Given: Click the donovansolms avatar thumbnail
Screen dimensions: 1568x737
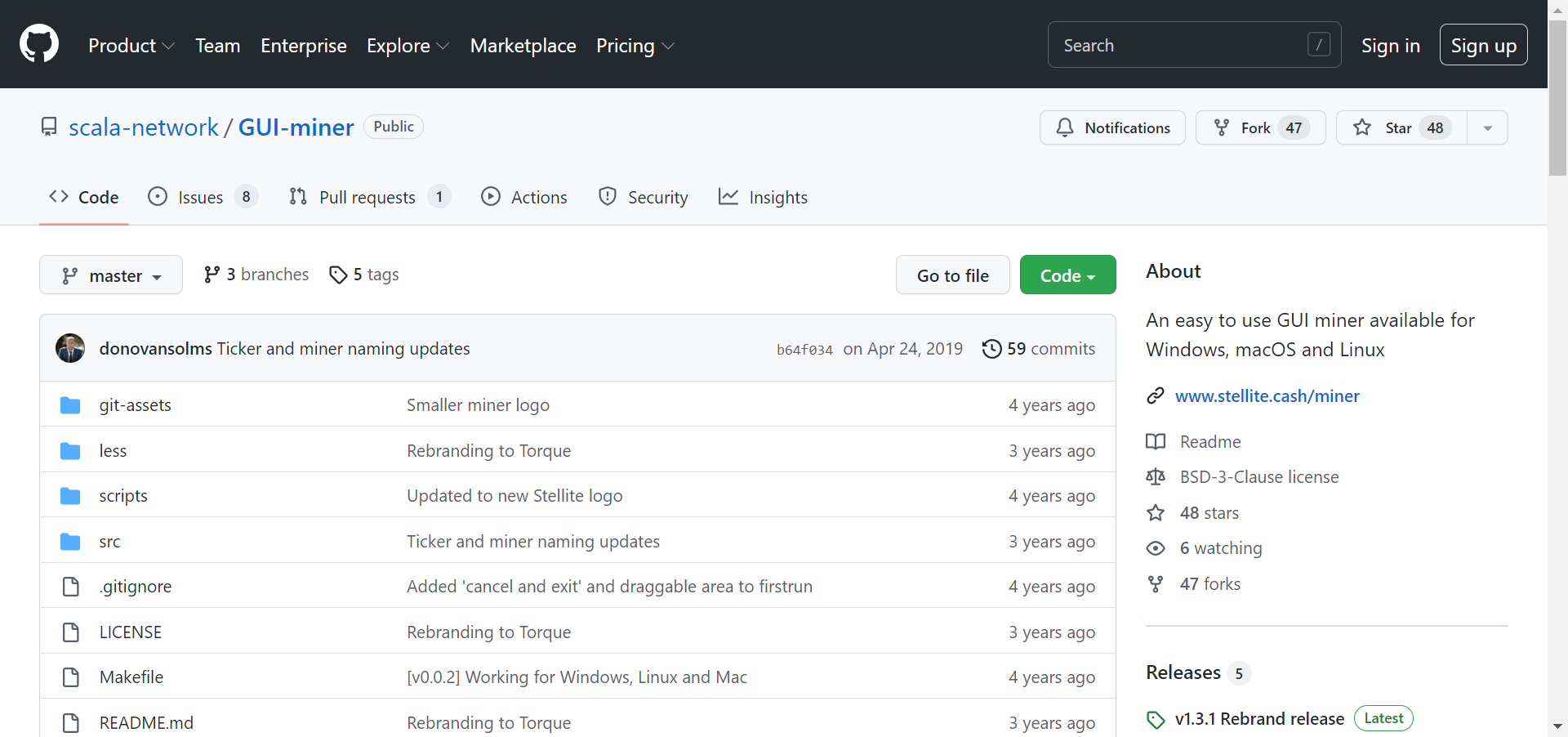Looking at the screenshot, I should coord(70,348).
